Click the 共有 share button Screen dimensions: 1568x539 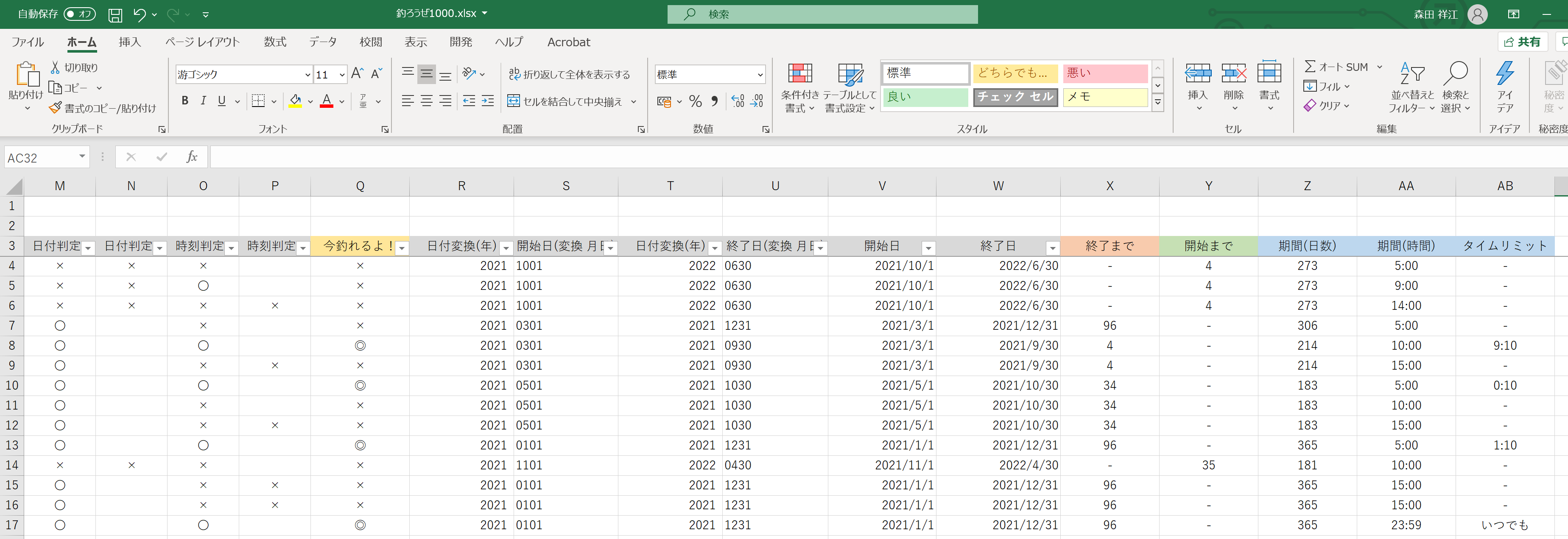1522,42
